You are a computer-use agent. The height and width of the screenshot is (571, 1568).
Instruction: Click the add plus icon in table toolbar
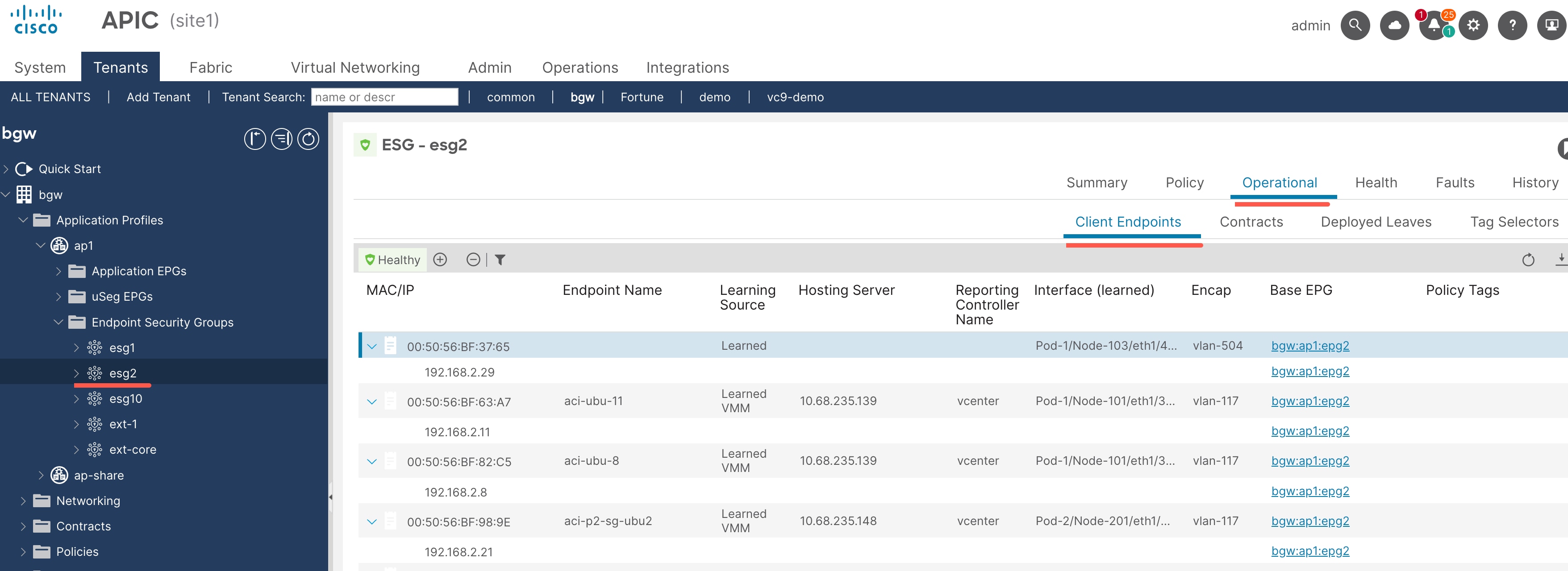coord(440,260)
